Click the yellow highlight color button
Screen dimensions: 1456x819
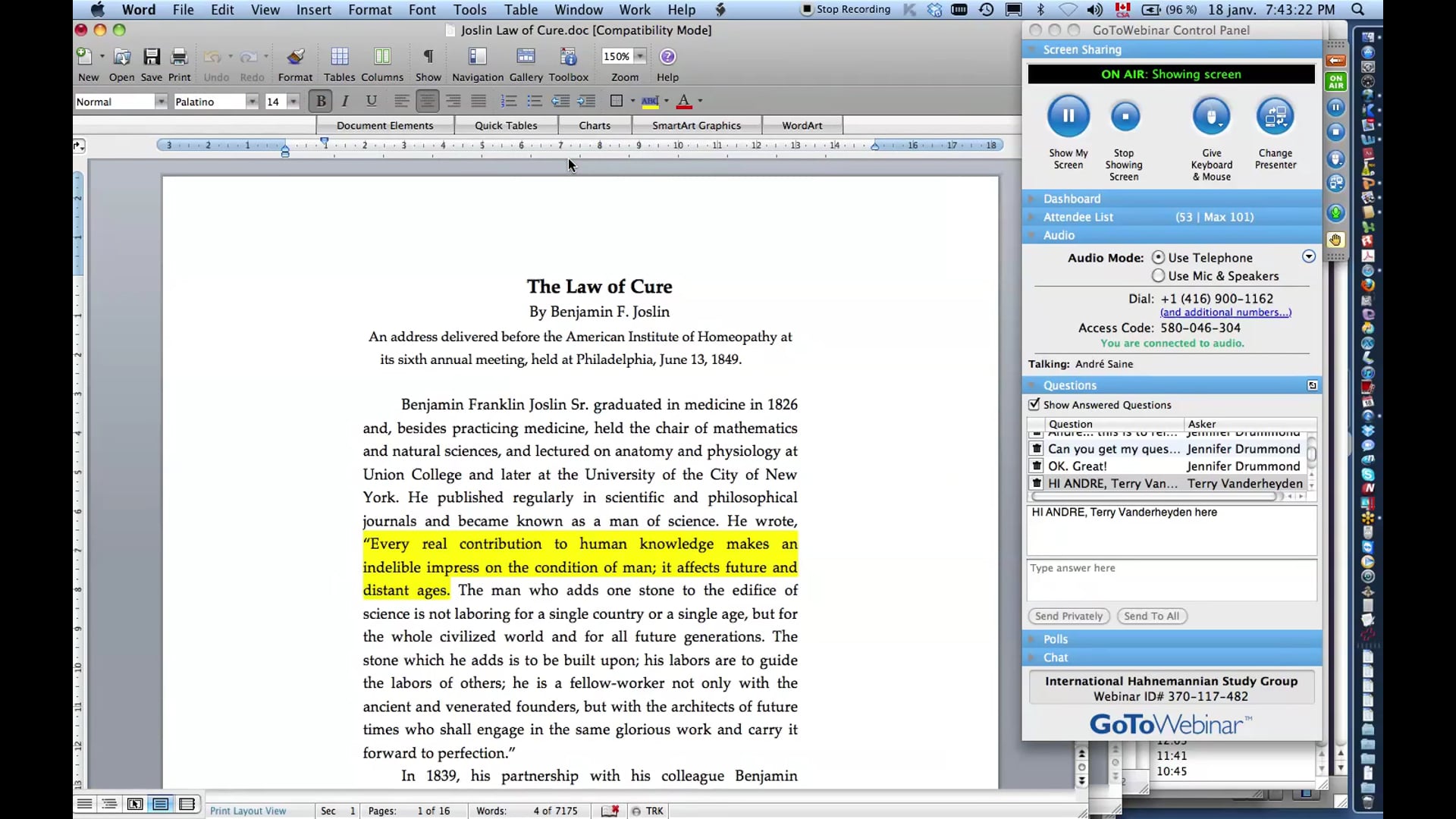(x=650, y=101)
